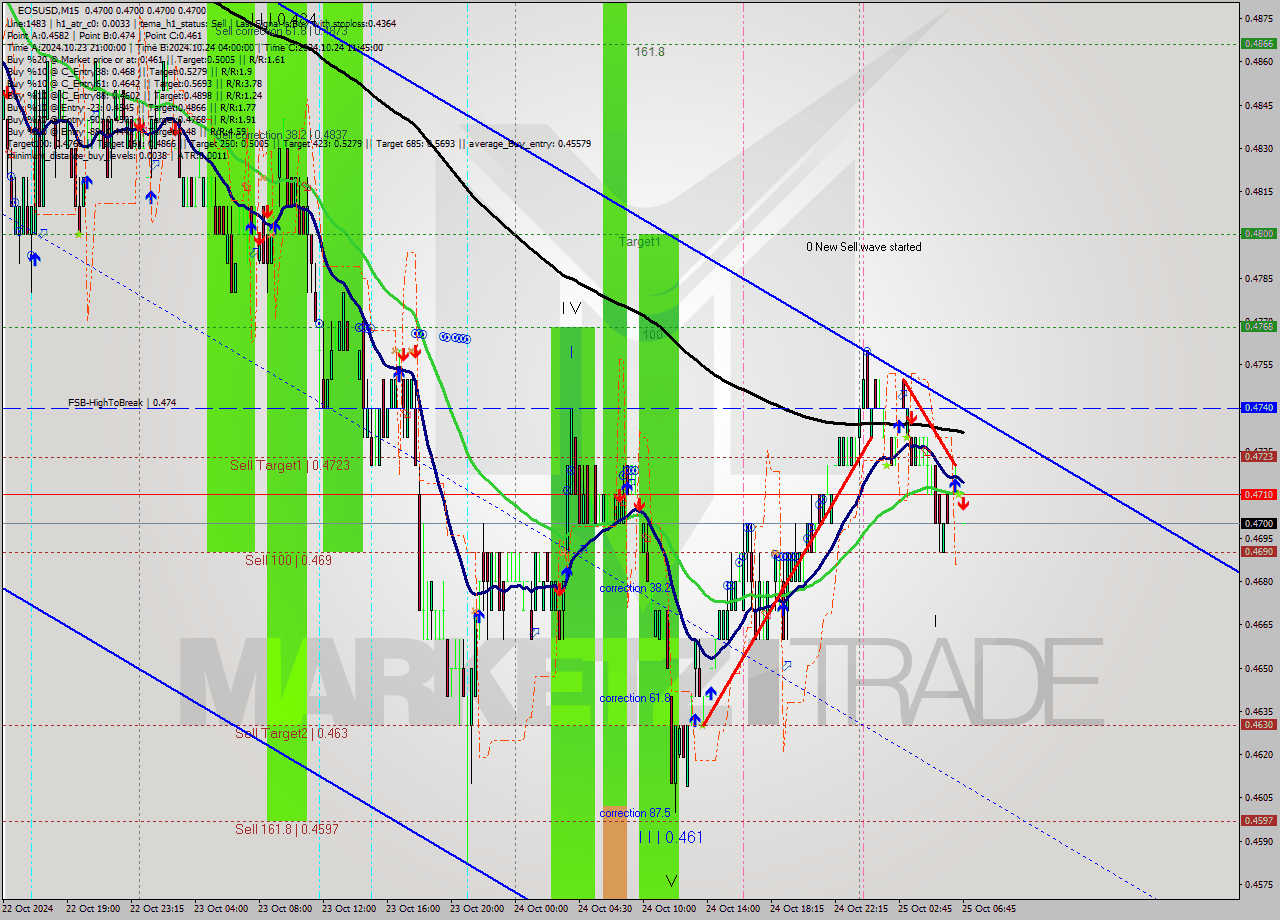Click the 'correction 61.8' label
Screen dimensions: 1280x920
(635, 698)
